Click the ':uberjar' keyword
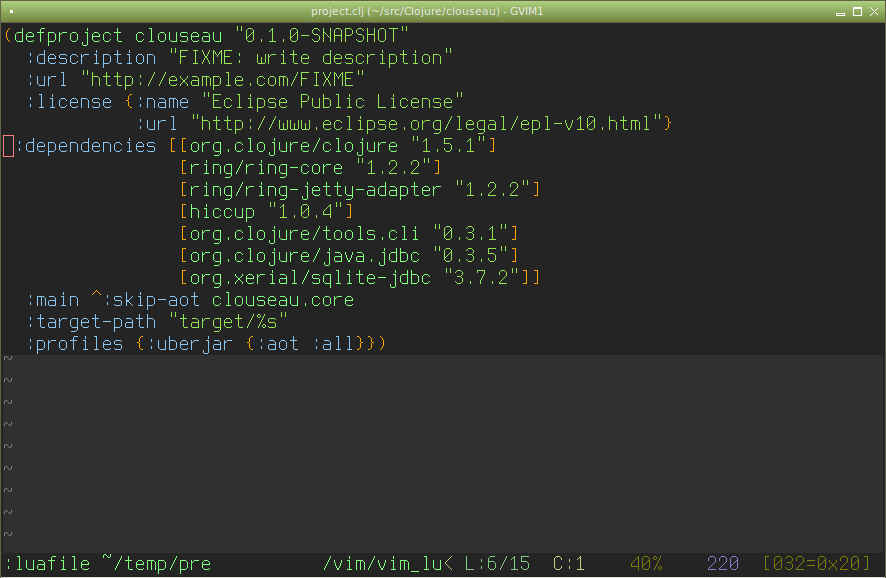Screen dimensions: 886x578 [190, 345]
